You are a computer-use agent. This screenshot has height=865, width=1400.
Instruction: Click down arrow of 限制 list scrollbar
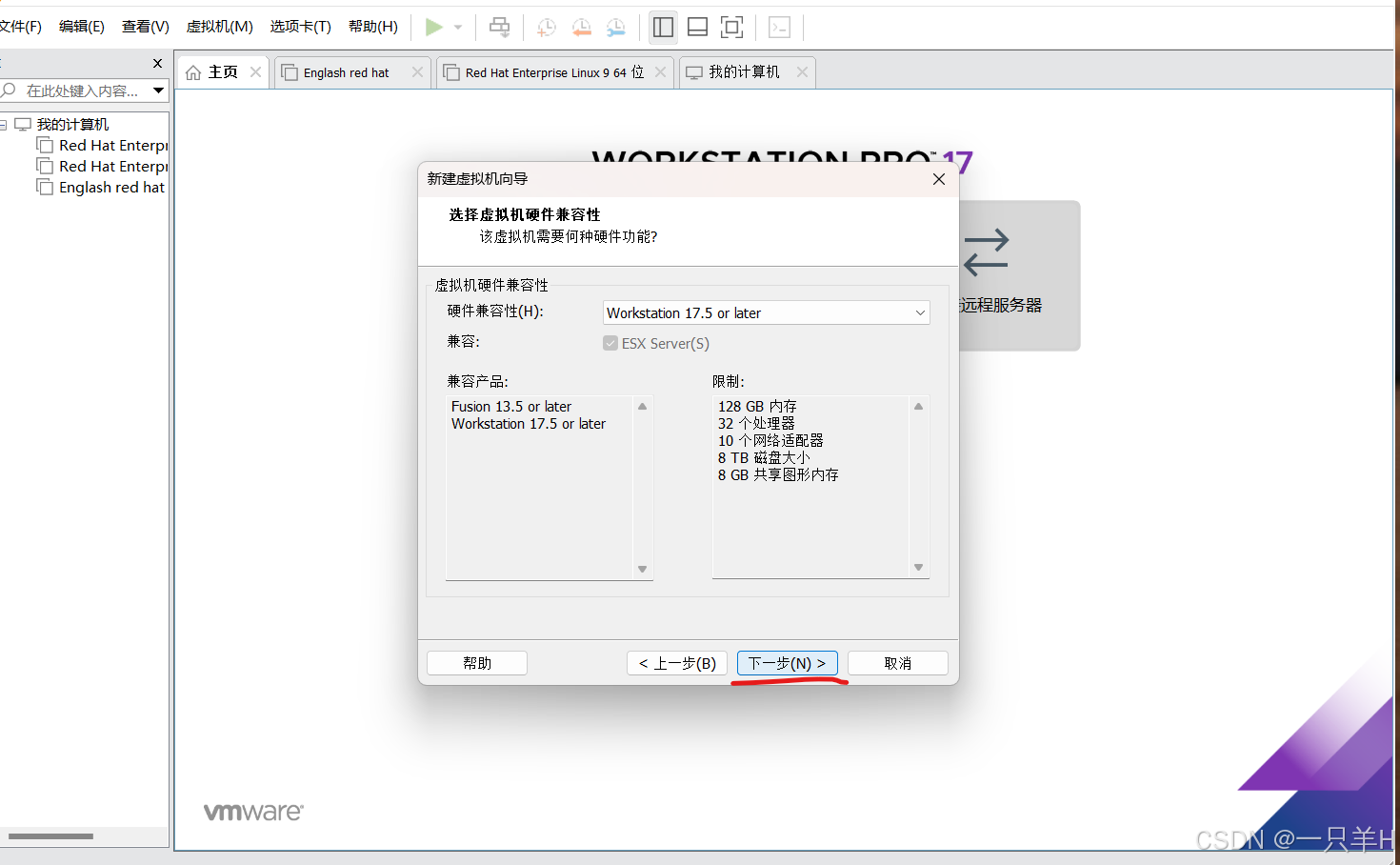pos(919,567)
